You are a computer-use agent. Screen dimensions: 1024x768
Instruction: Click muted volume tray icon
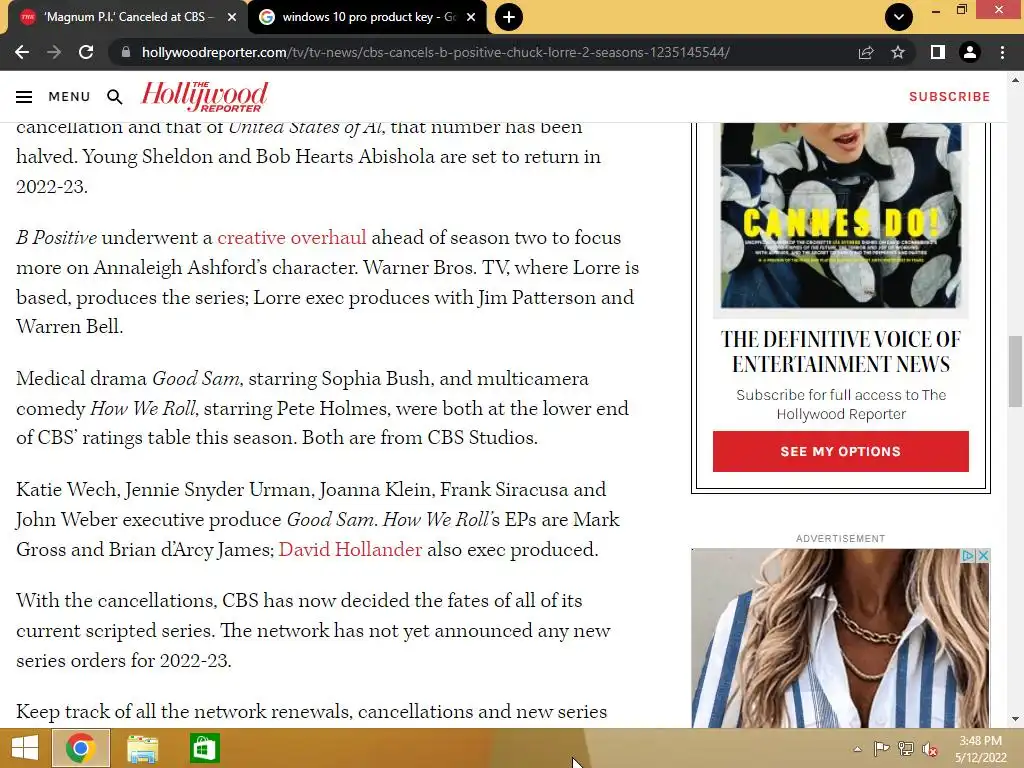point(930,749)
